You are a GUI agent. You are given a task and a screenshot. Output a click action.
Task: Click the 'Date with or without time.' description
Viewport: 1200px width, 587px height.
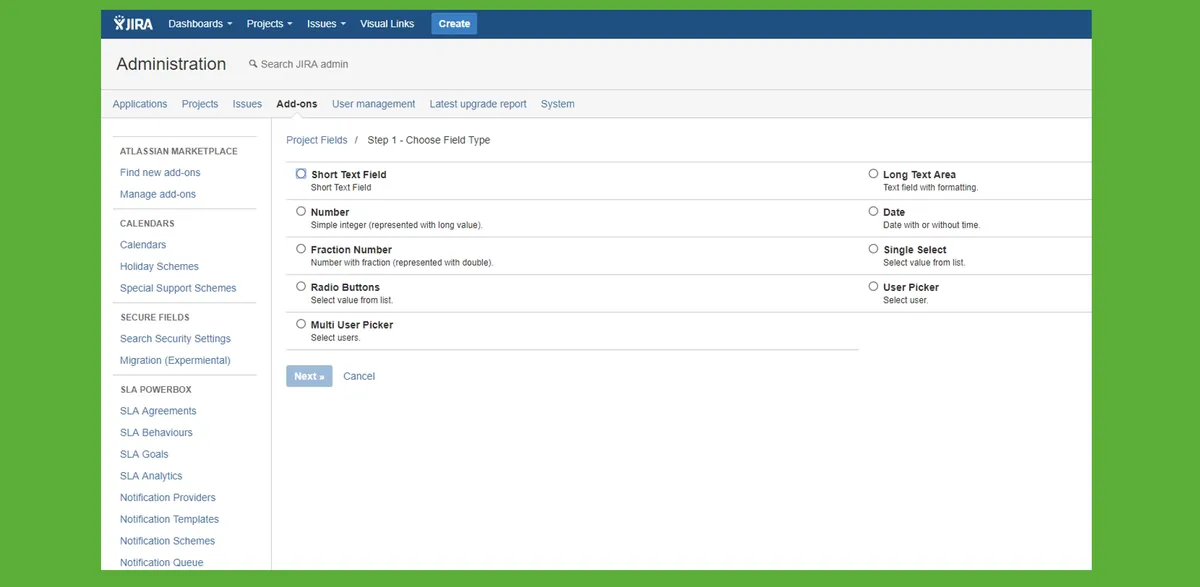[x=932, y=225]
